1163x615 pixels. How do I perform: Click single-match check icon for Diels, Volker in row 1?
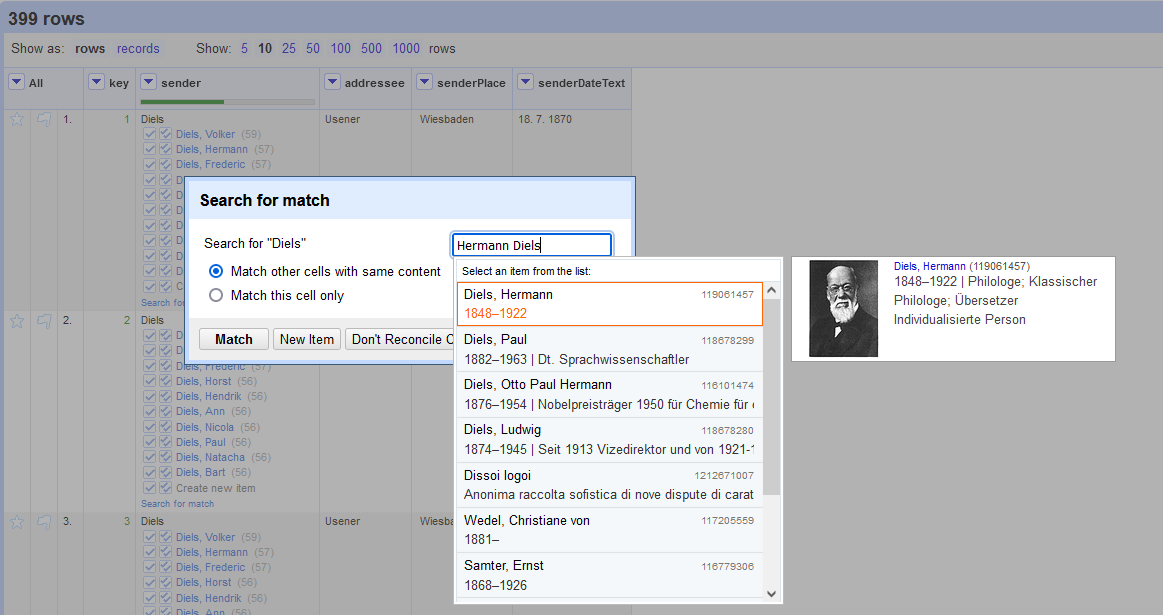[x=150, y=134]
